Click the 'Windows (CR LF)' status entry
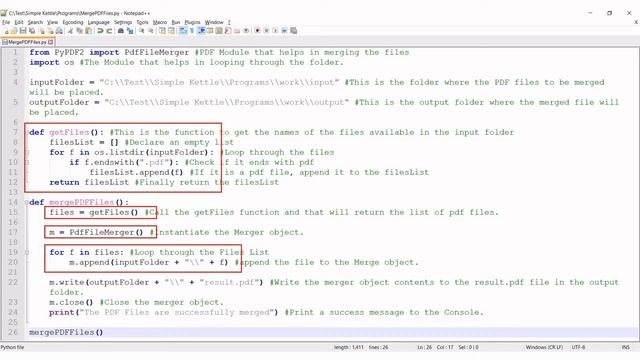 point(544,347)
